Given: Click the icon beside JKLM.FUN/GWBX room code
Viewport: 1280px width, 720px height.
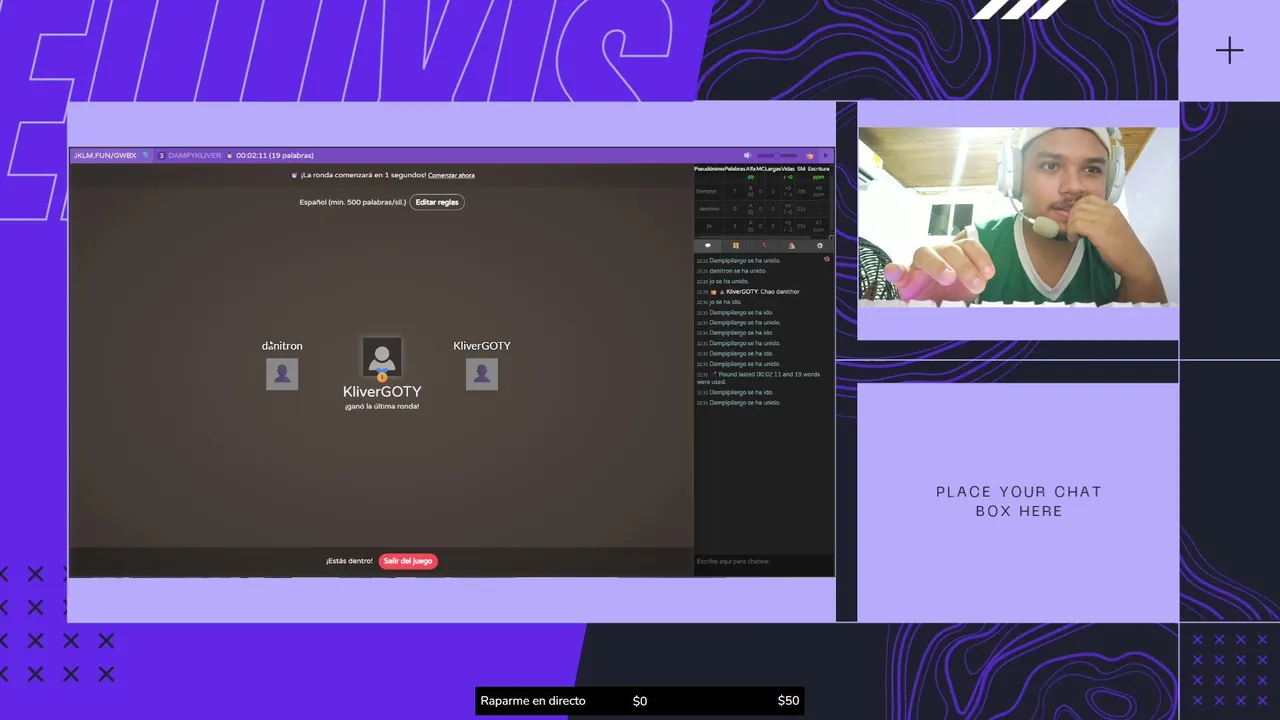Looking at the screenshot, I should [145, 155].
